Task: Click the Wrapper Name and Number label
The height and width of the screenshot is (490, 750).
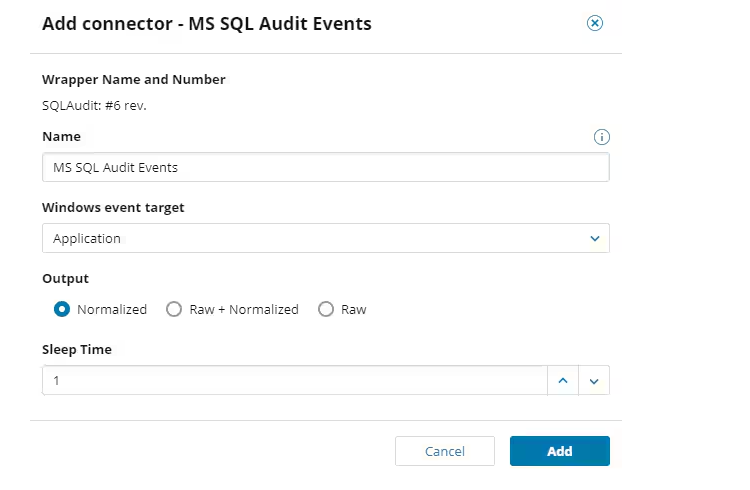Action: click(x=133, y=79)
